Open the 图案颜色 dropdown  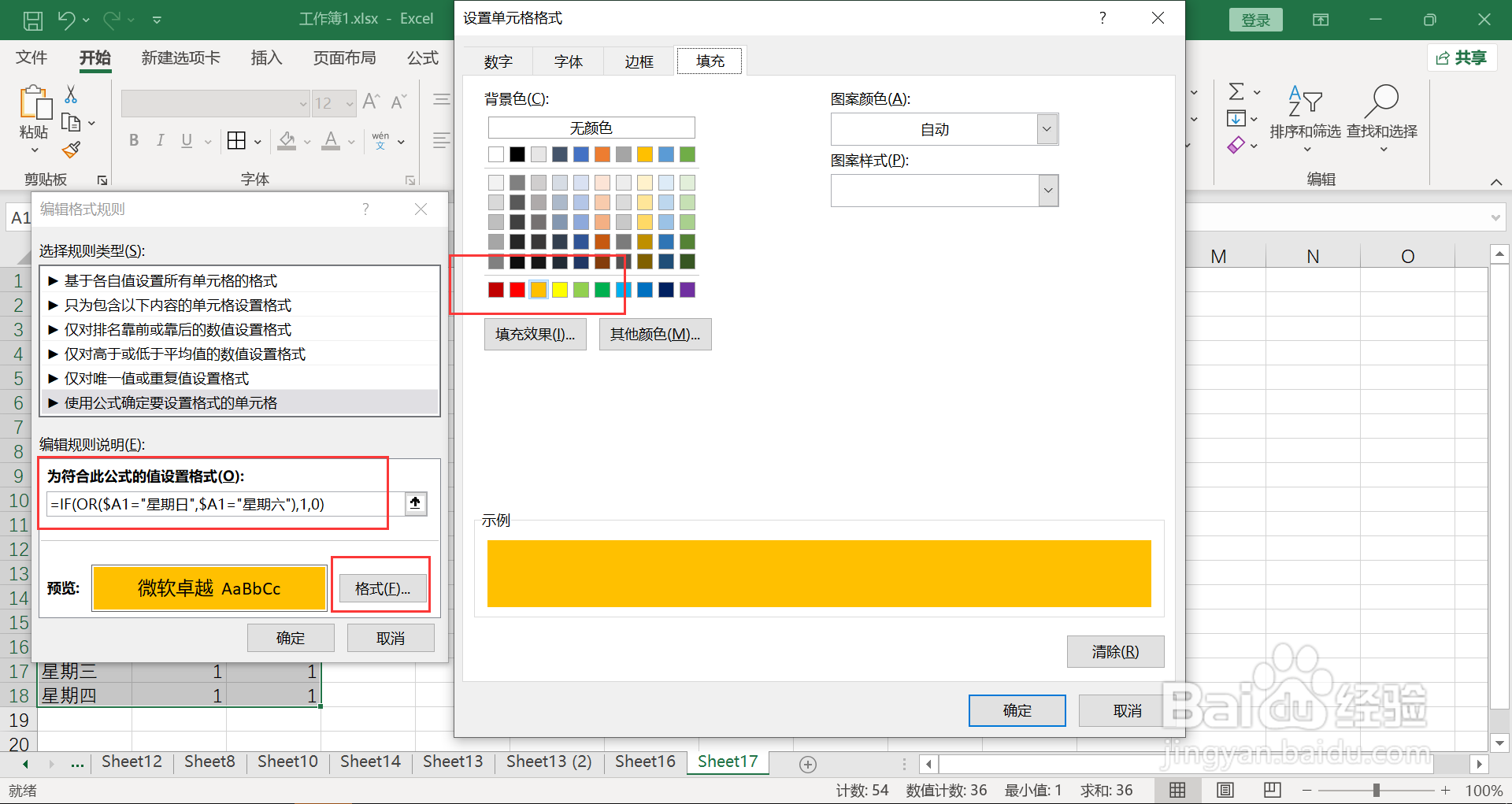point(1047,128)
